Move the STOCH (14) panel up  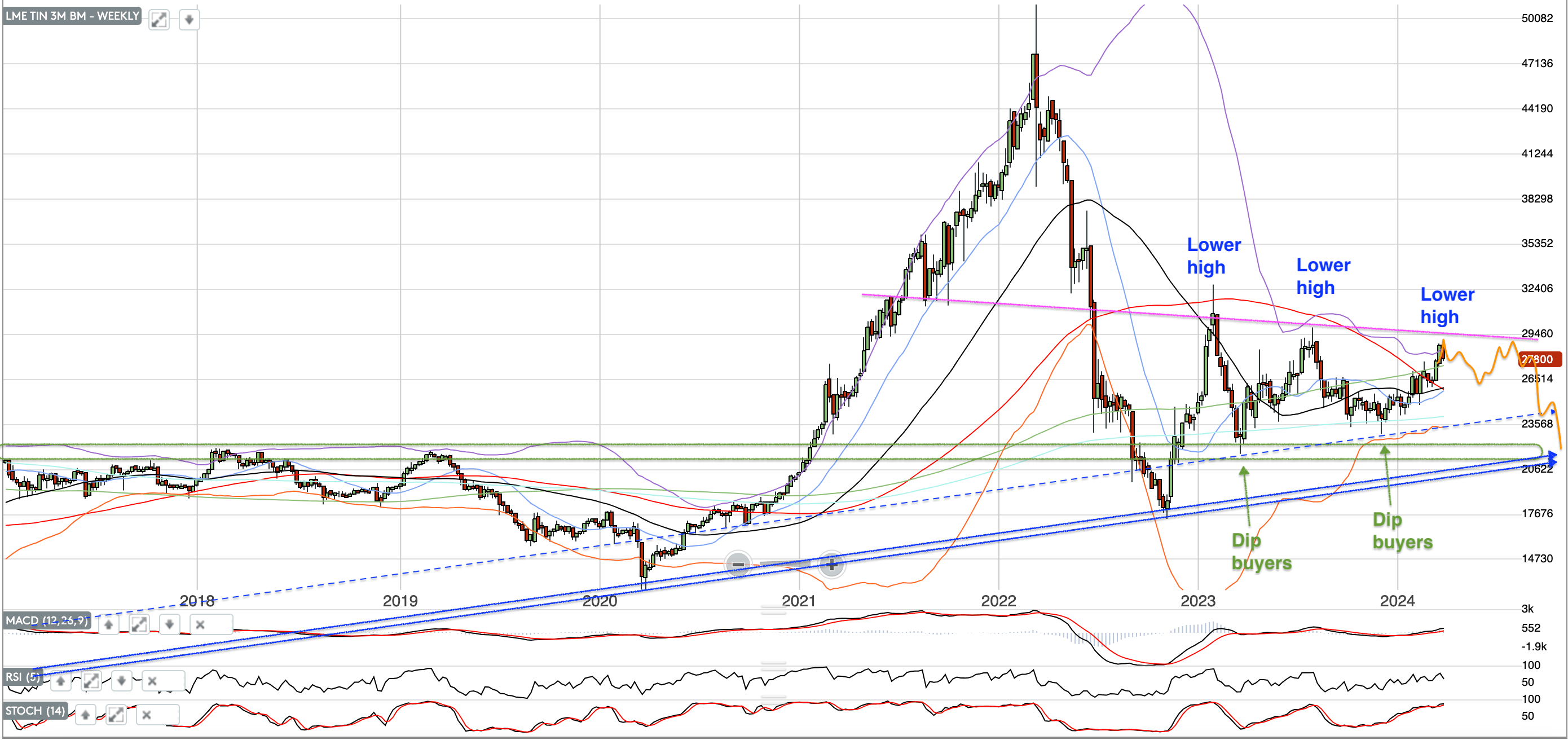85,714
